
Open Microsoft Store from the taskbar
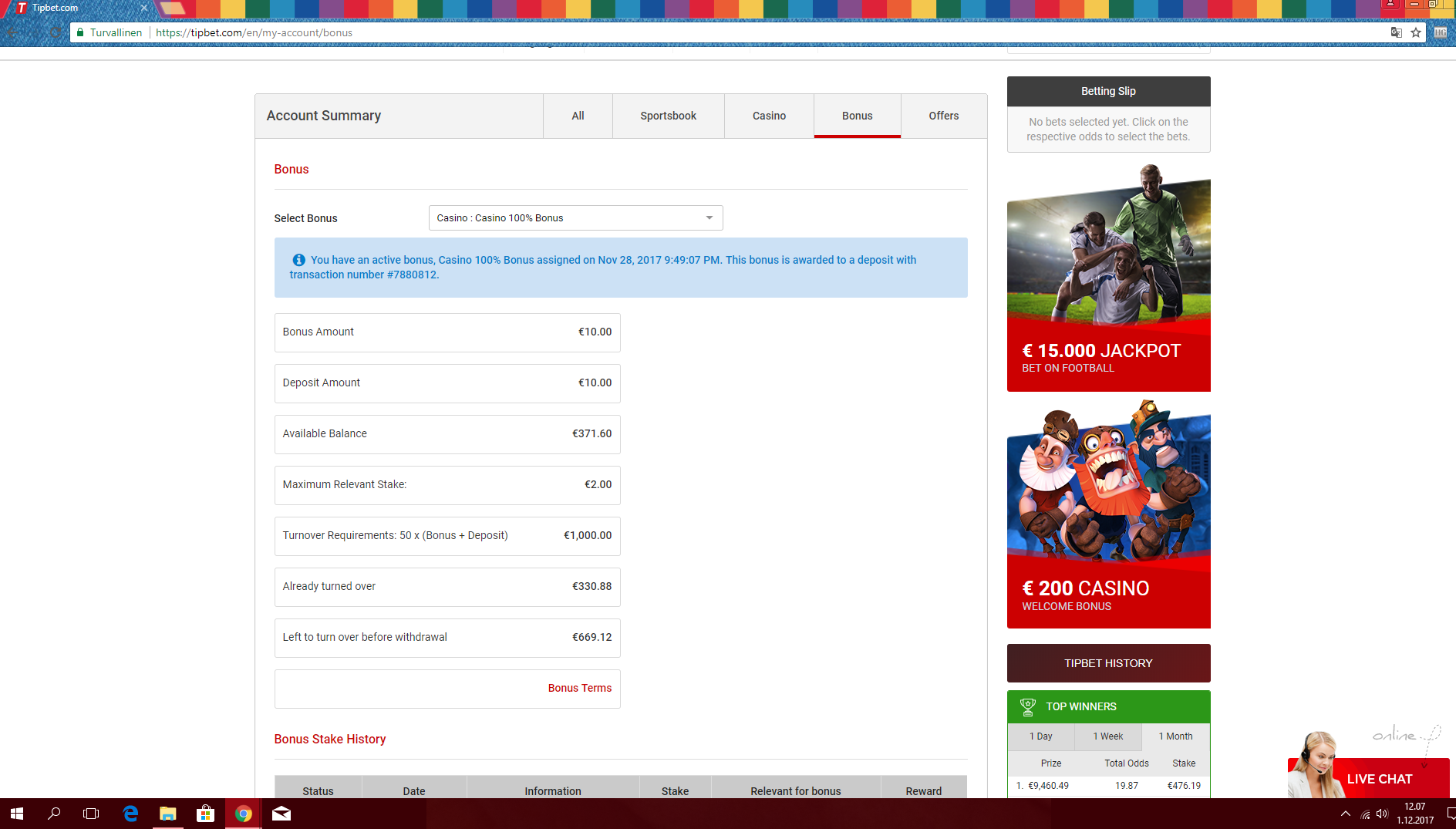click(x=205, y=814)
